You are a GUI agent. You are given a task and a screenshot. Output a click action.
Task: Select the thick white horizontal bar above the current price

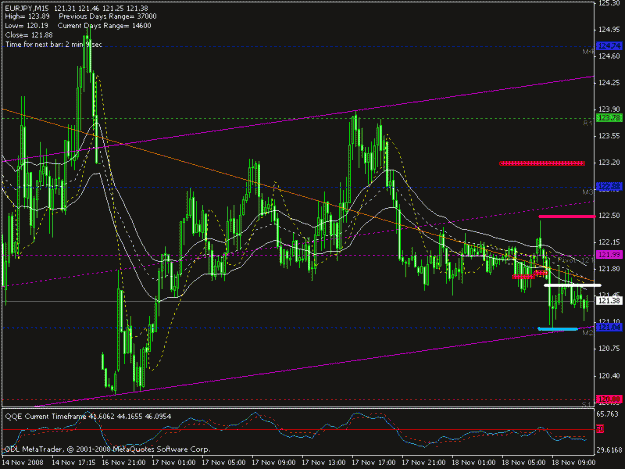pos(572,285)
